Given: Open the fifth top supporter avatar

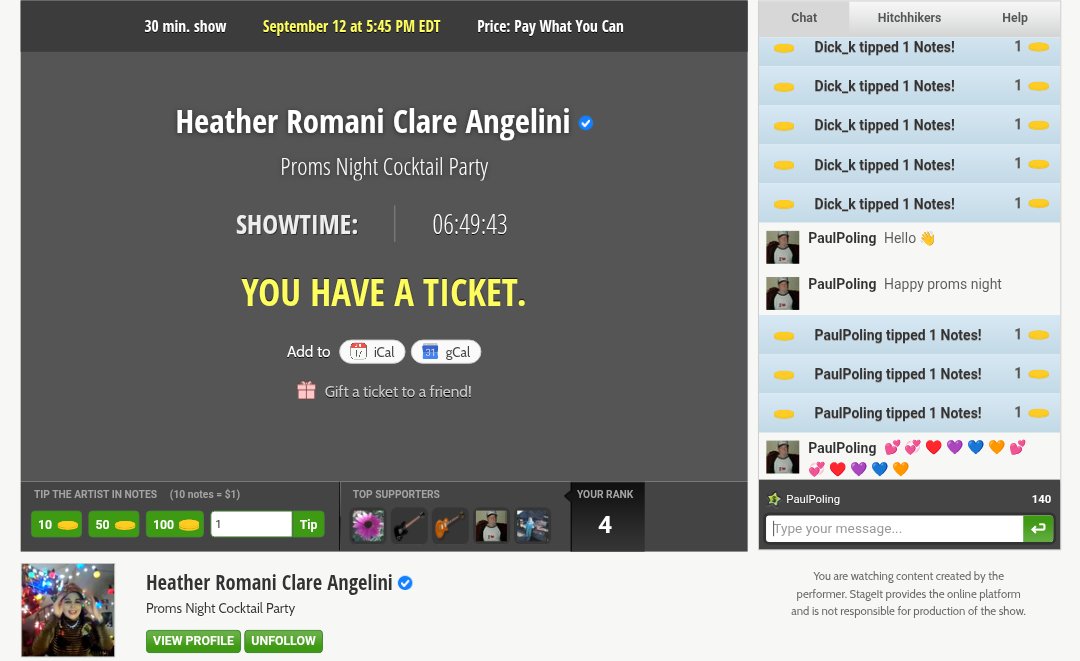Looking at the screenshot, I should tap(533, 526).
